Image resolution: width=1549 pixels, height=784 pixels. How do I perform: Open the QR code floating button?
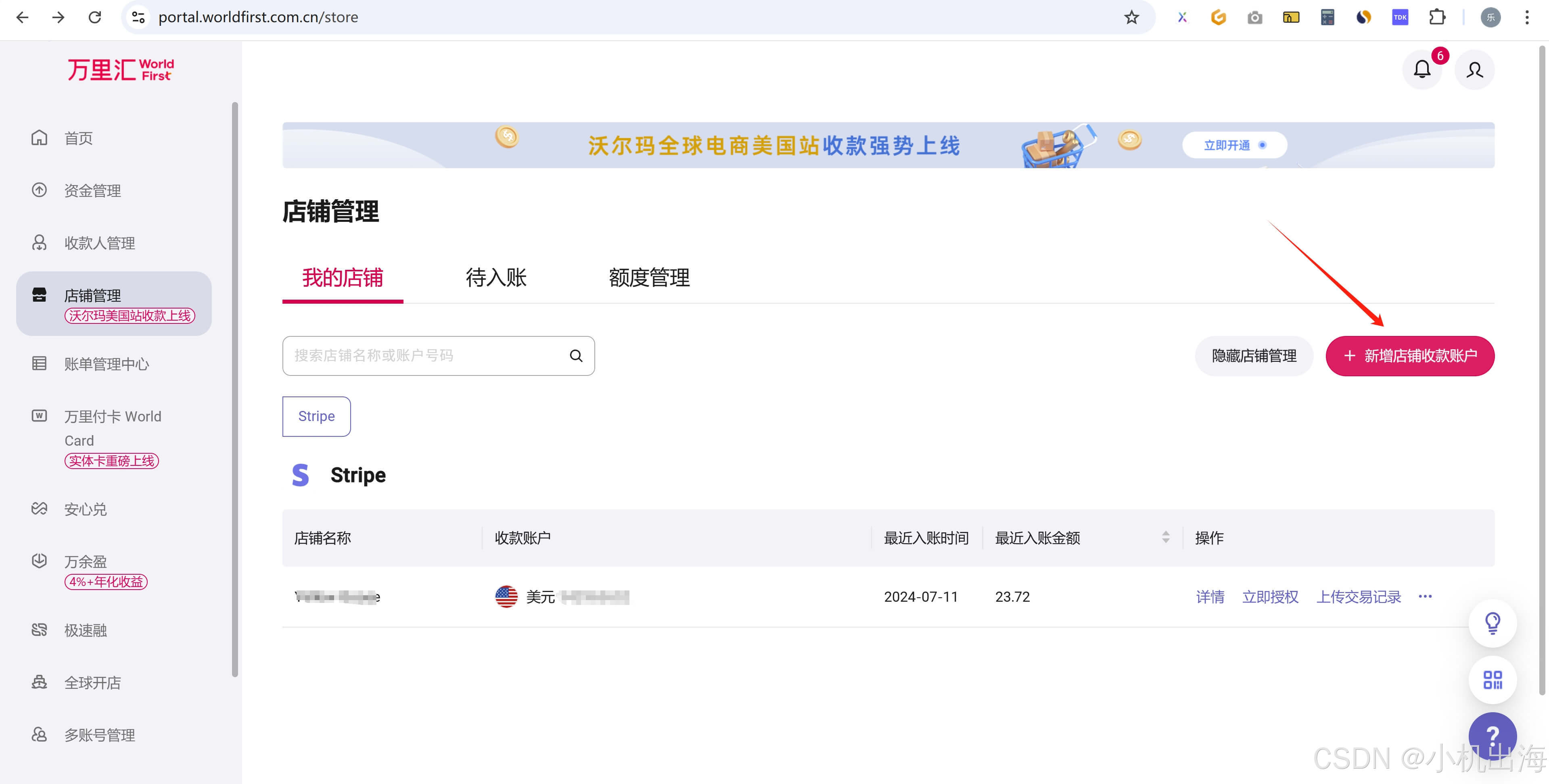tap(1492, 680)
